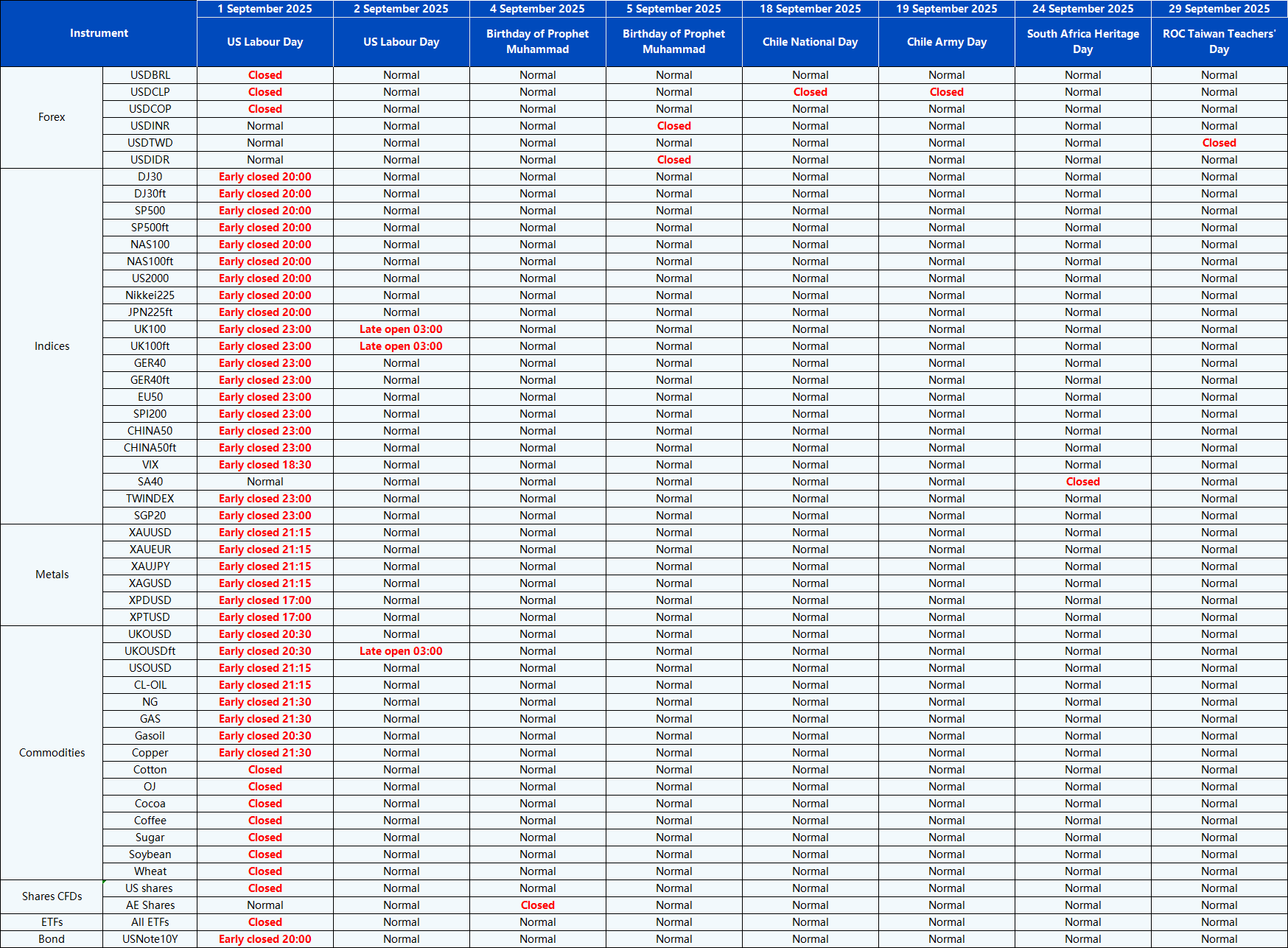Click the Instrument column header
1288x948 pixels.
(99, 33)
